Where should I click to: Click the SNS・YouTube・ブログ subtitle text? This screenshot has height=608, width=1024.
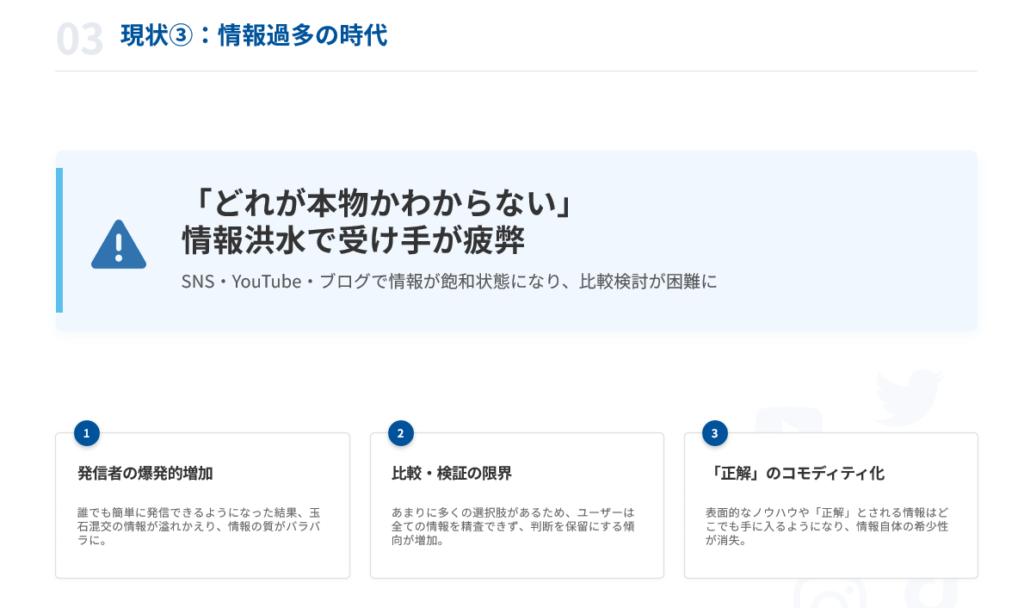point(449,282)
